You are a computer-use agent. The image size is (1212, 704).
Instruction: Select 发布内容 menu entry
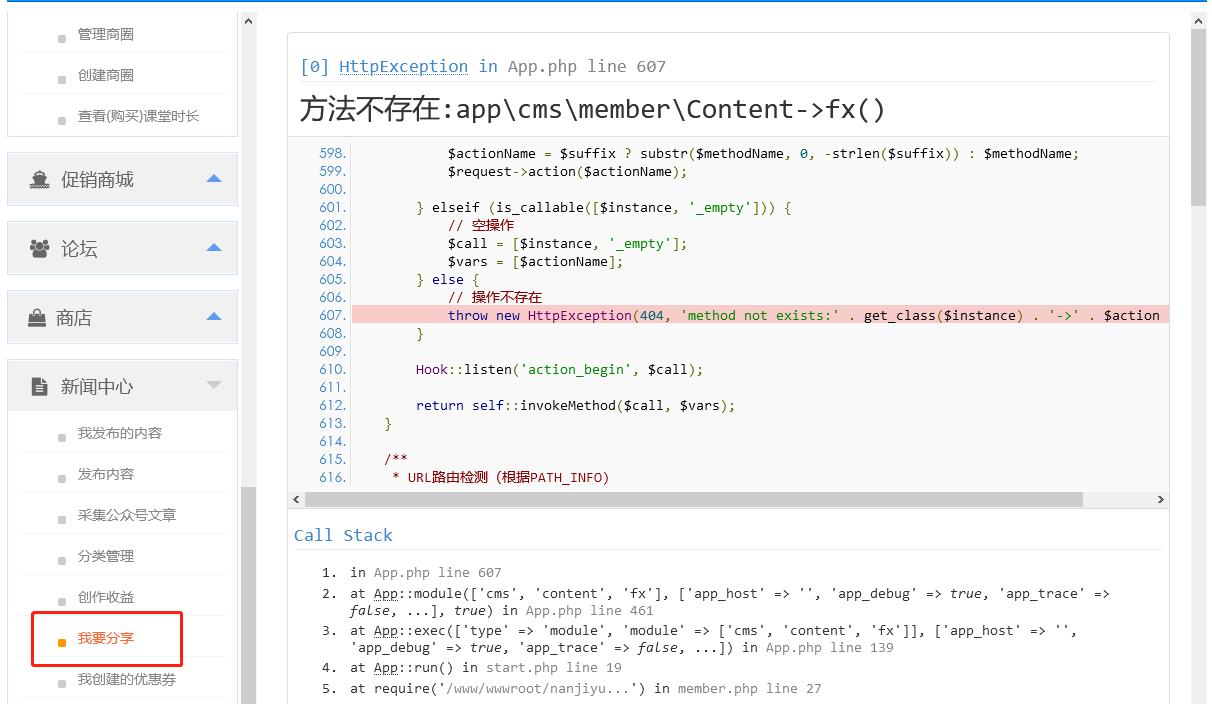[106, 474]
